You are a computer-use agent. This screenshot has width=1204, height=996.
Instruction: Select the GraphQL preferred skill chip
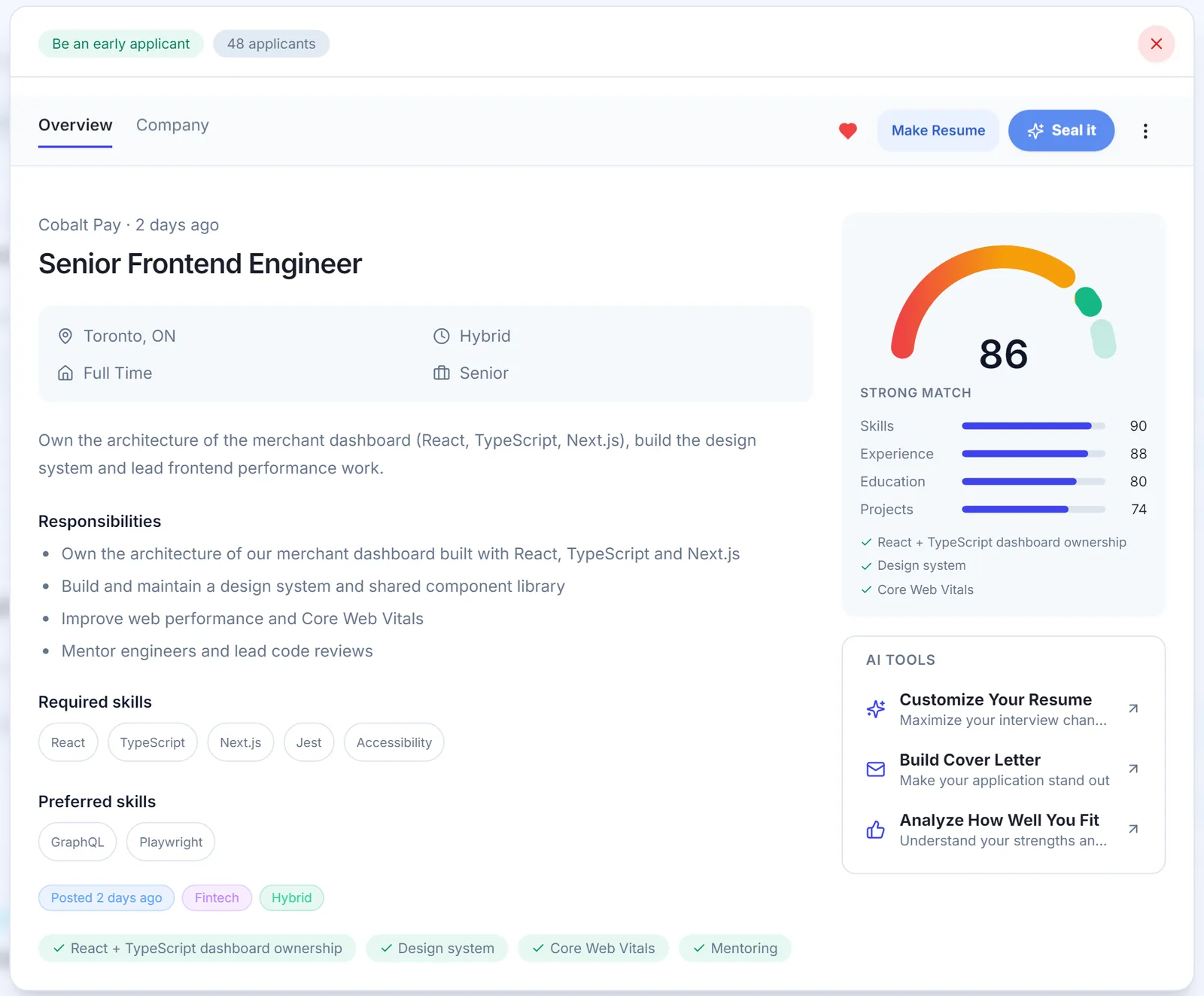click(78, 842)
